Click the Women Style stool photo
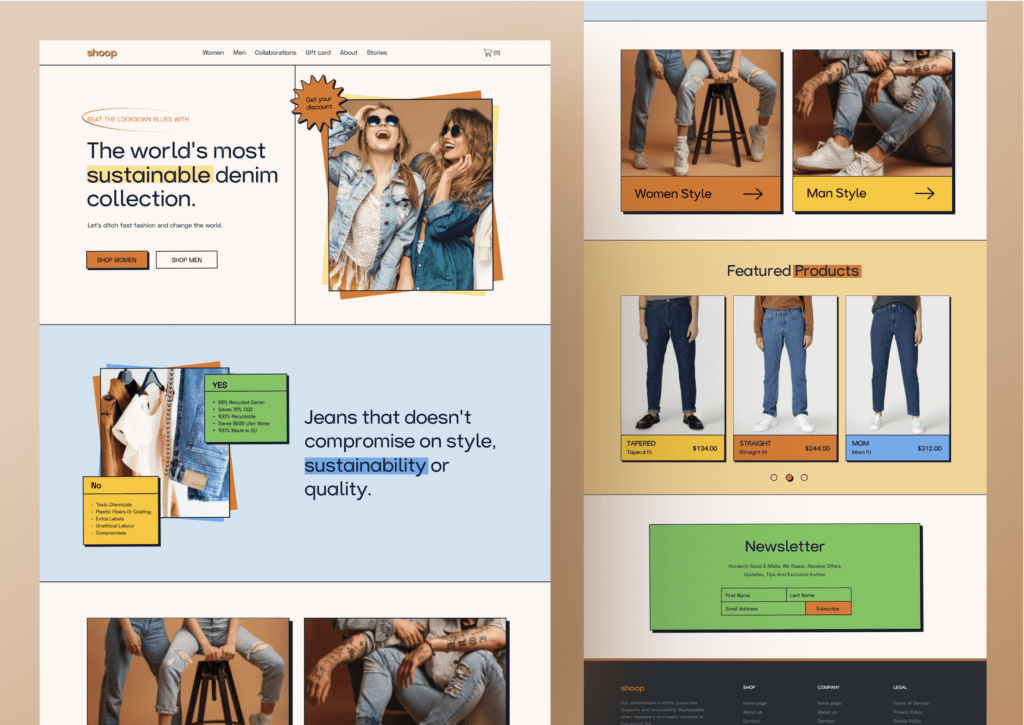Screen dimensions: 1024x725 701,113
